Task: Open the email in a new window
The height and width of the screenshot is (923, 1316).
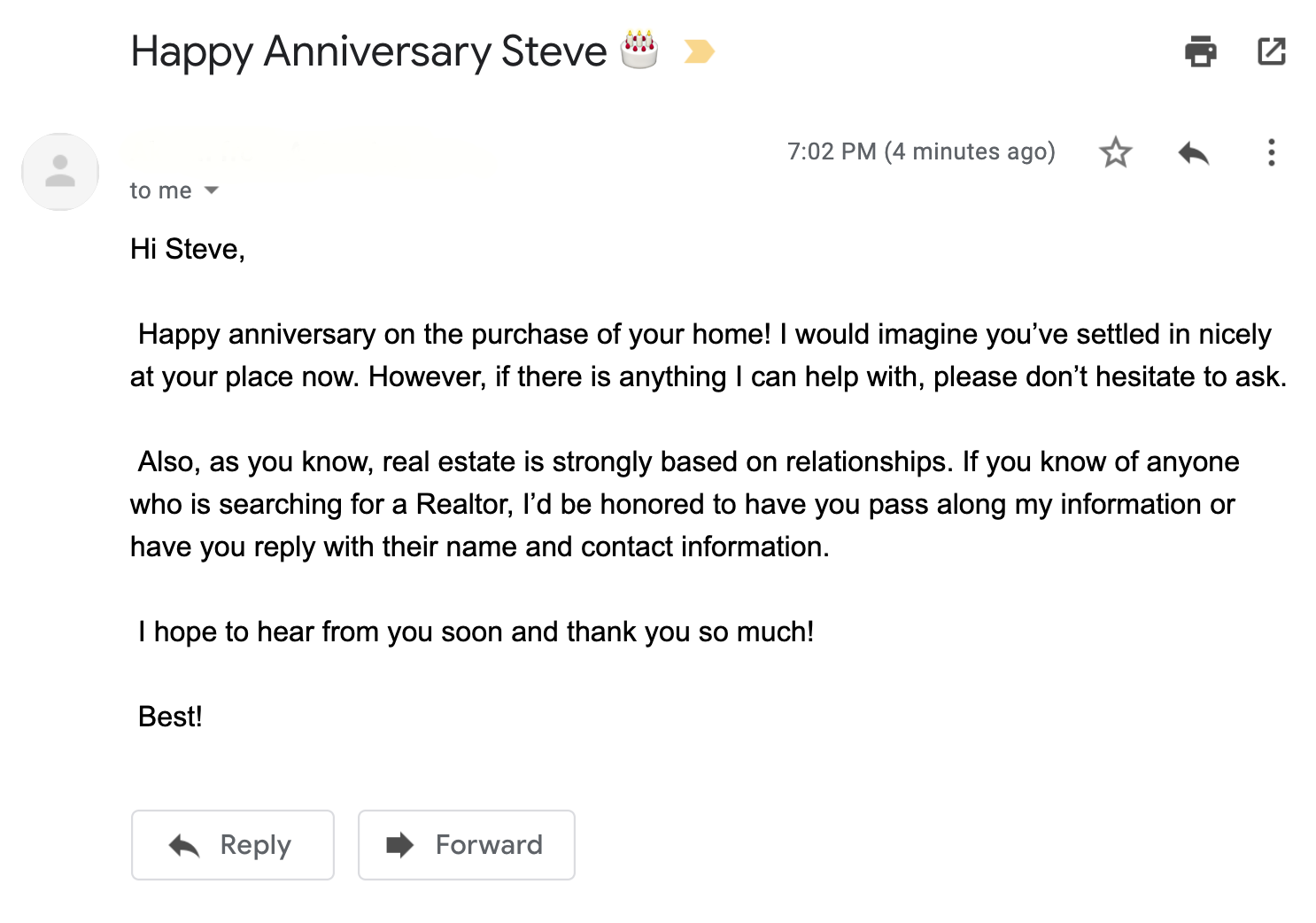Action: (1272, 51)
